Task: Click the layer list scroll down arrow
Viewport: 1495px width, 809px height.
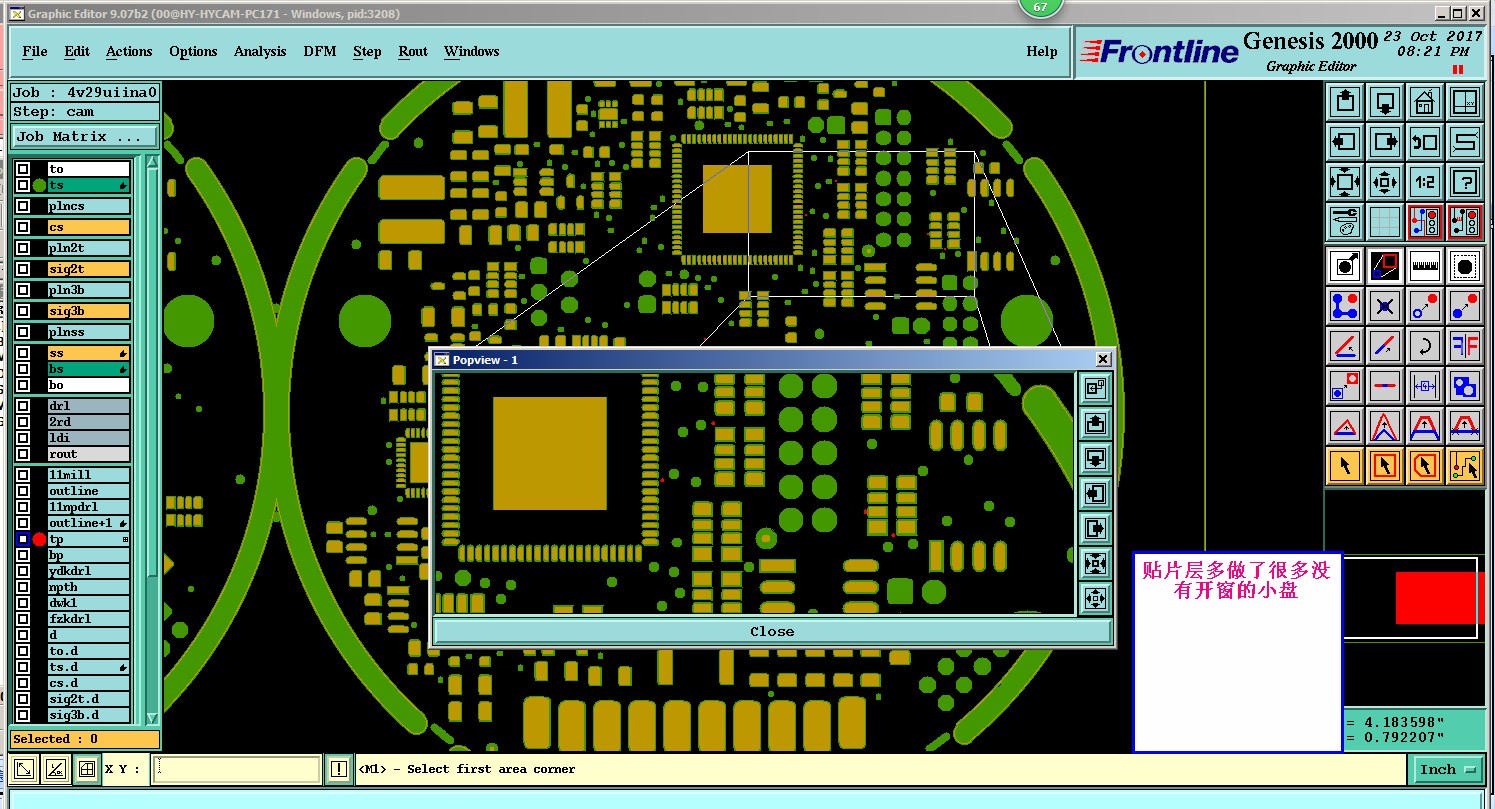Action: tap(152, 718)
